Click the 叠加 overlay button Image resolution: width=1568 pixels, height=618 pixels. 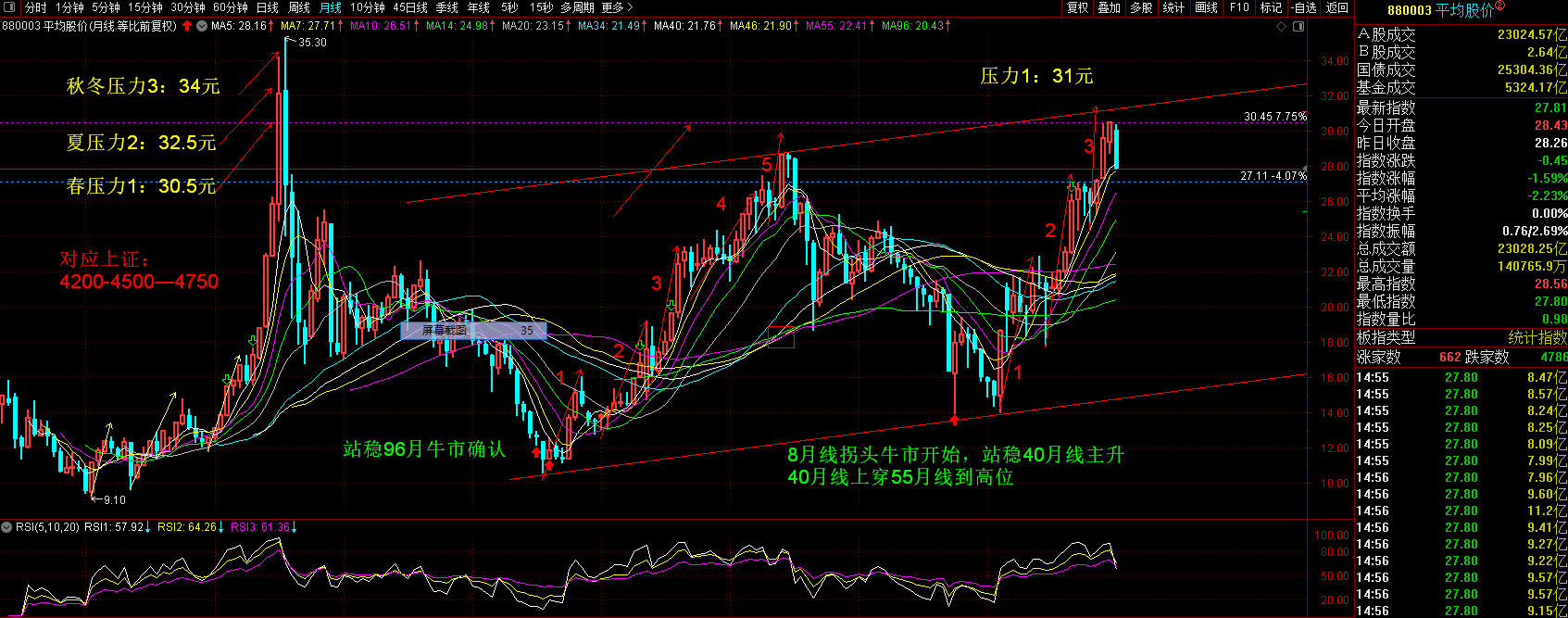click(x=1110, y=7)
